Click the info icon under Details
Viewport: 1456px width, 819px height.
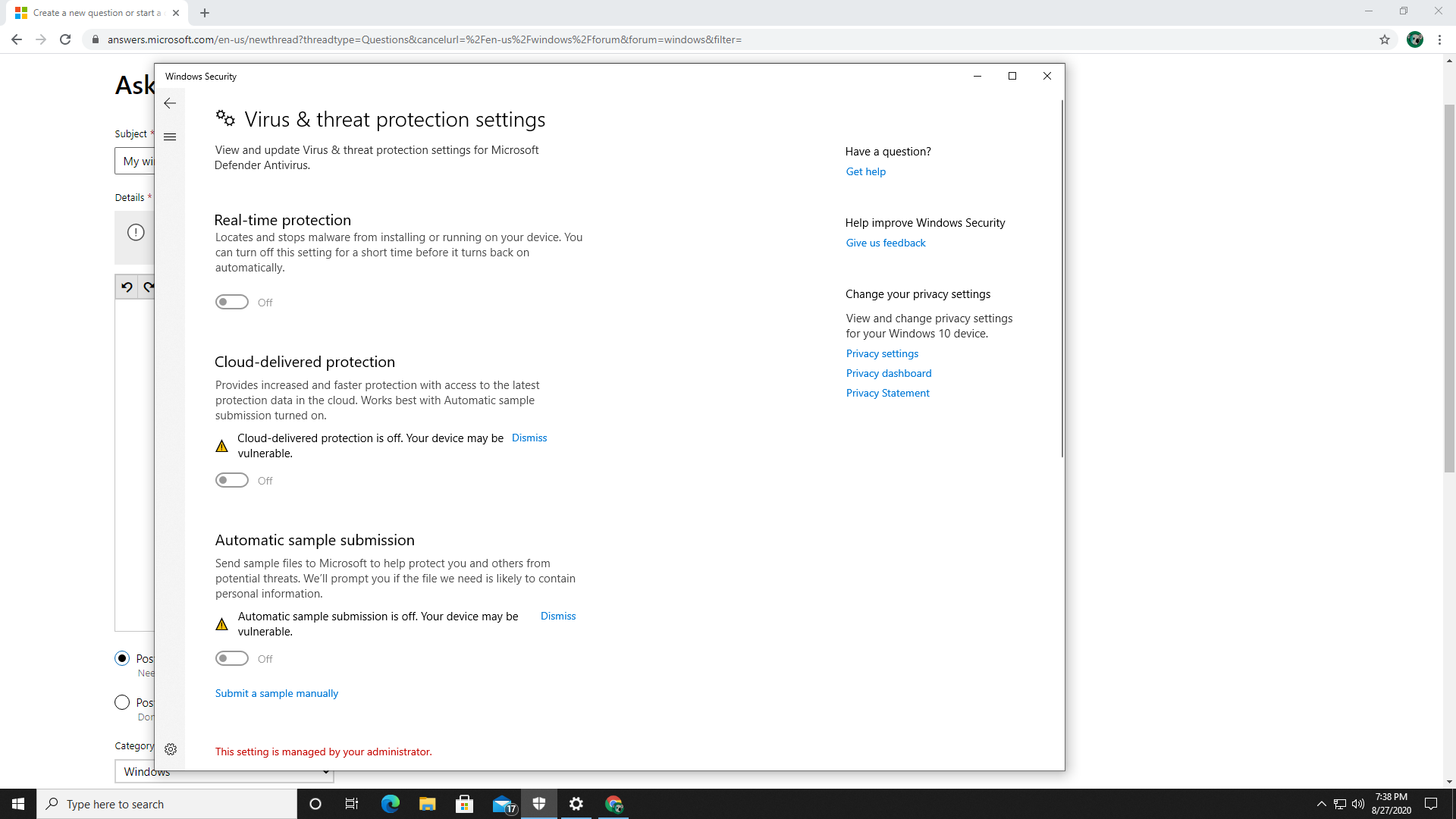[136, 232]
